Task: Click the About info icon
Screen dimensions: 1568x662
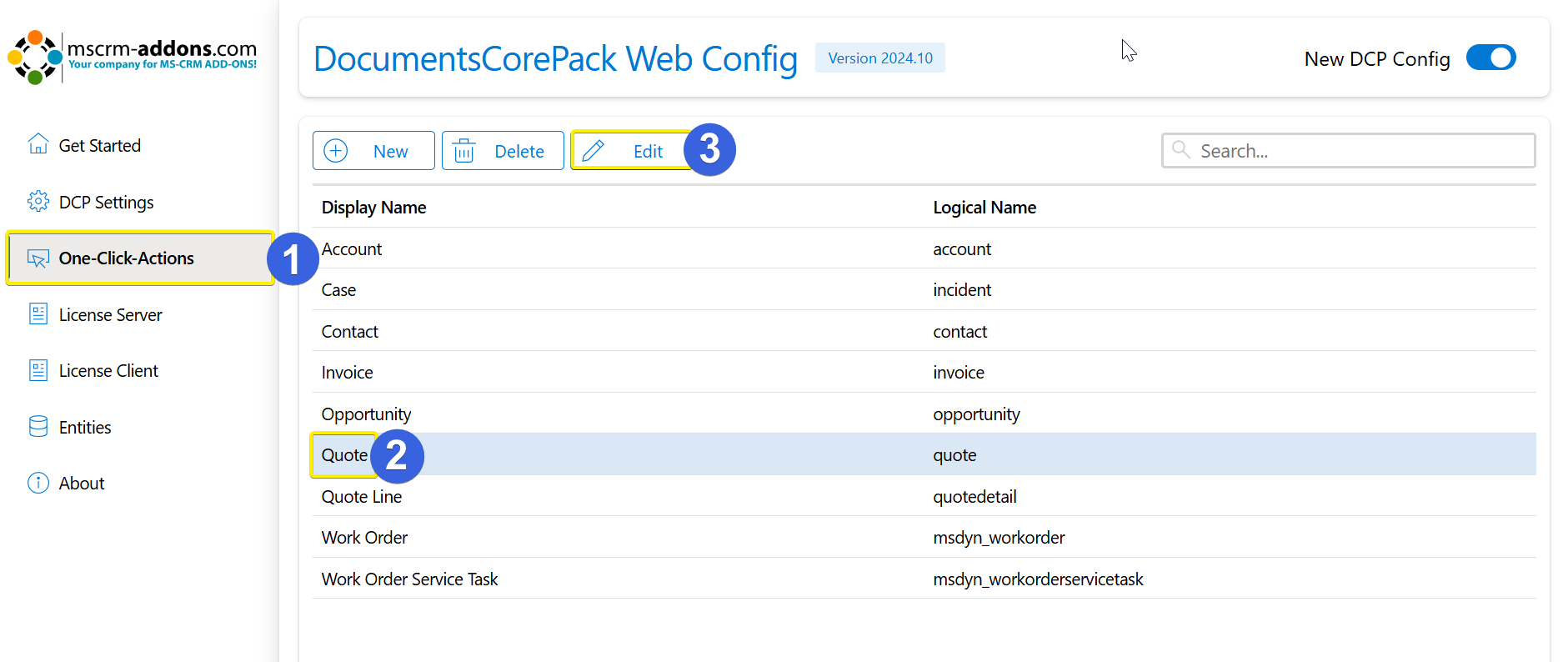Action: pos(38,483)
